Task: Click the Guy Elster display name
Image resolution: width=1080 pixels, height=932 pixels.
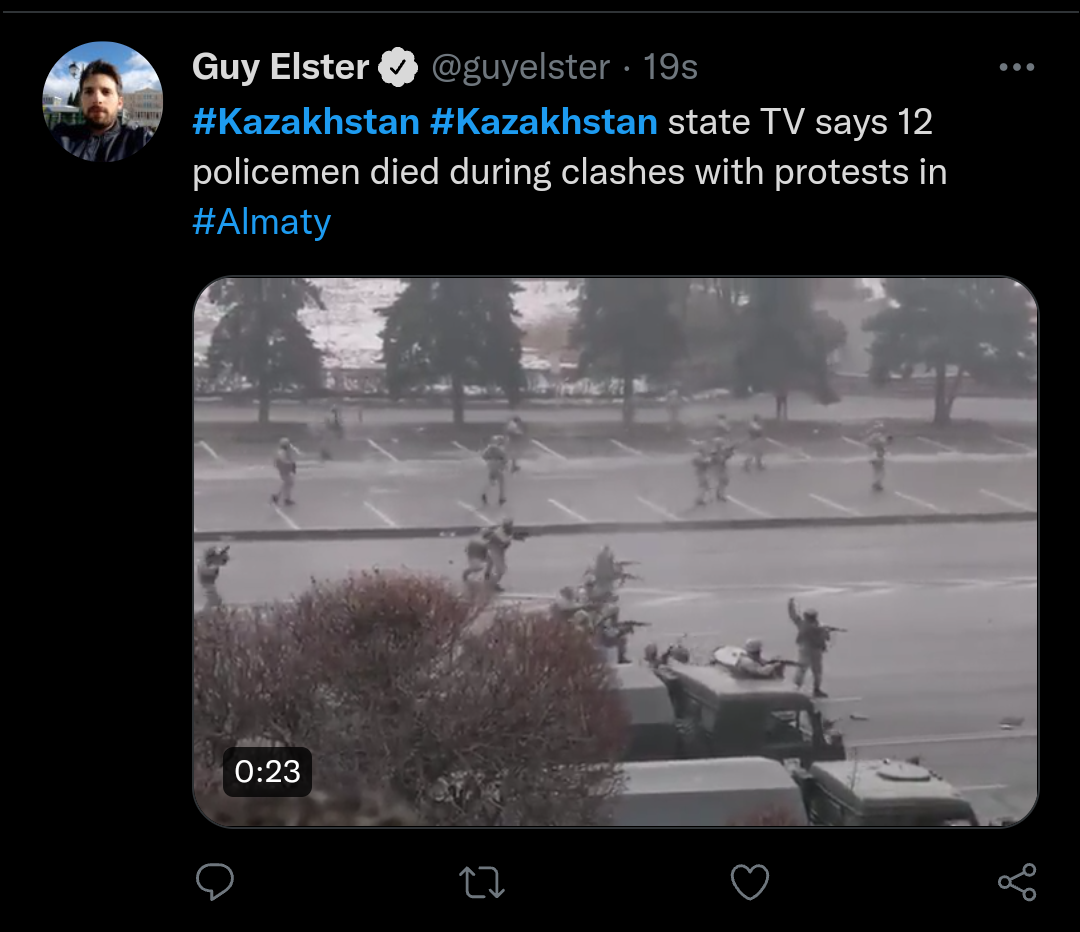Action: click(x=280, y=68)
